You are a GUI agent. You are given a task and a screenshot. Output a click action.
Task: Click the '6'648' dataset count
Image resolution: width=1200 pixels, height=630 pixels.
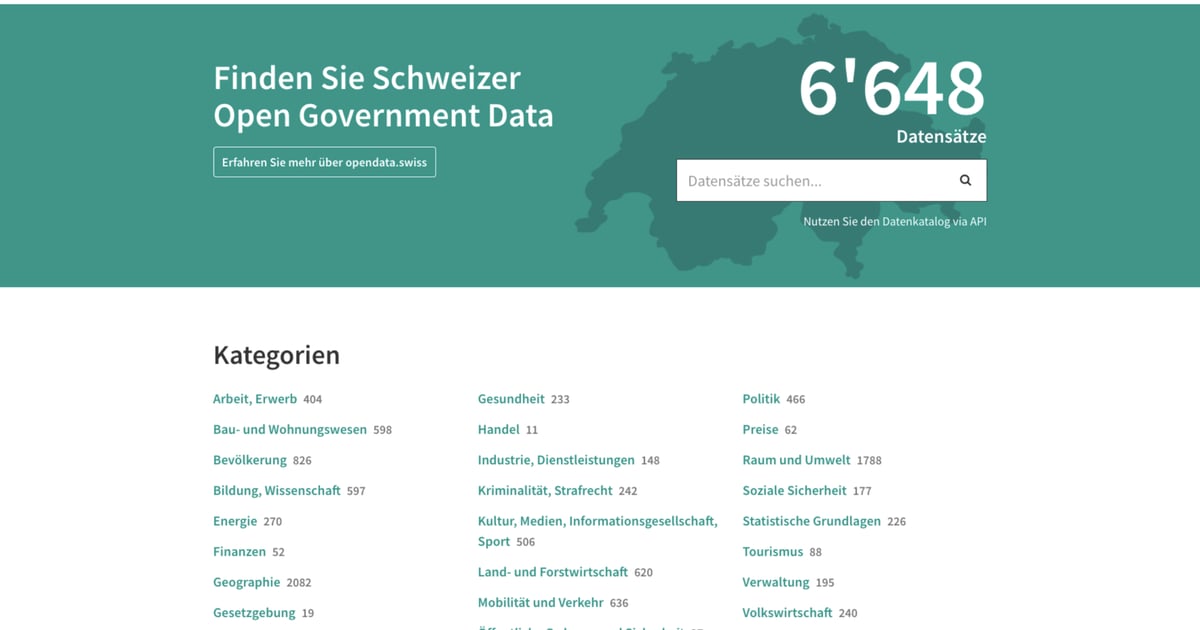(892, 88)
